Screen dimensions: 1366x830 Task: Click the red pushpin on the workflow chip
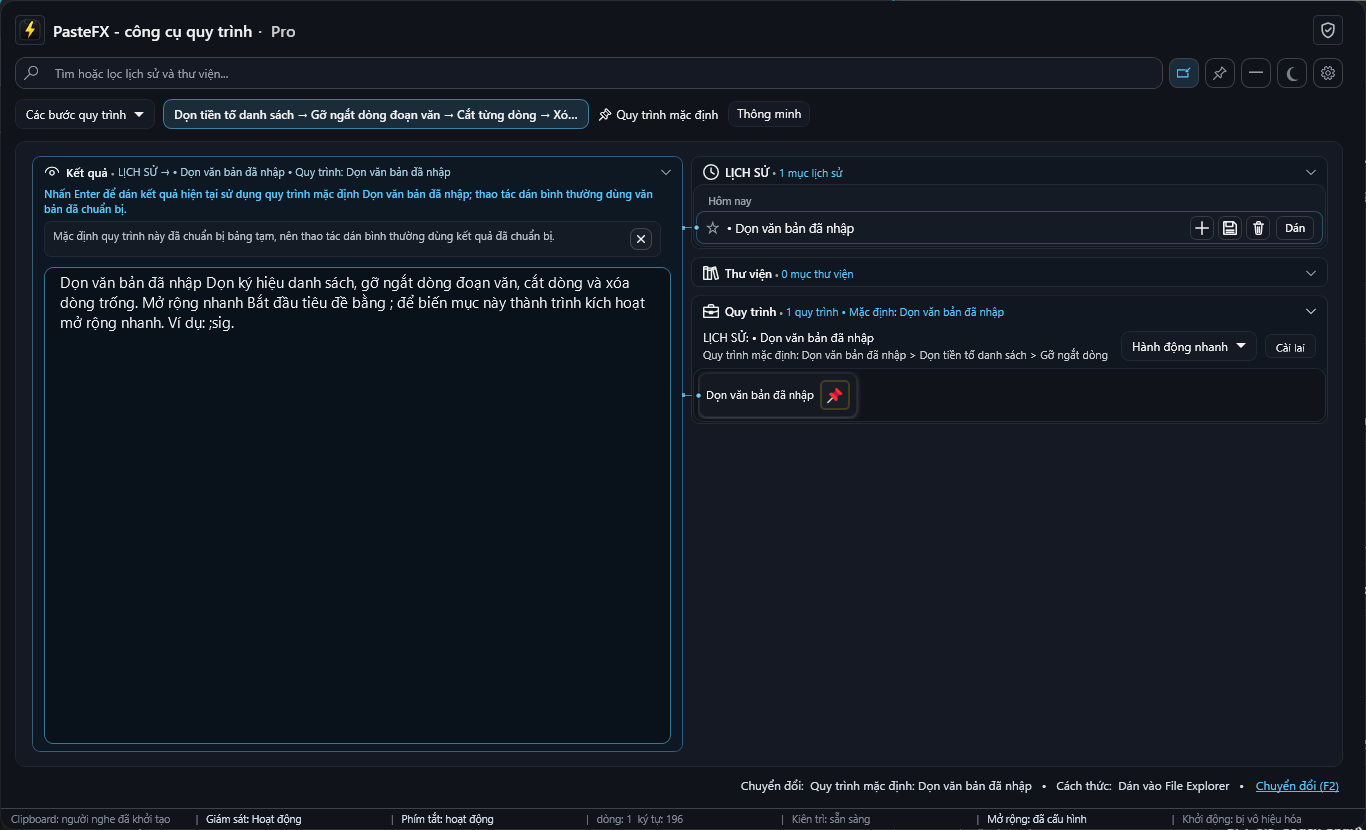[x=835, y=396]
